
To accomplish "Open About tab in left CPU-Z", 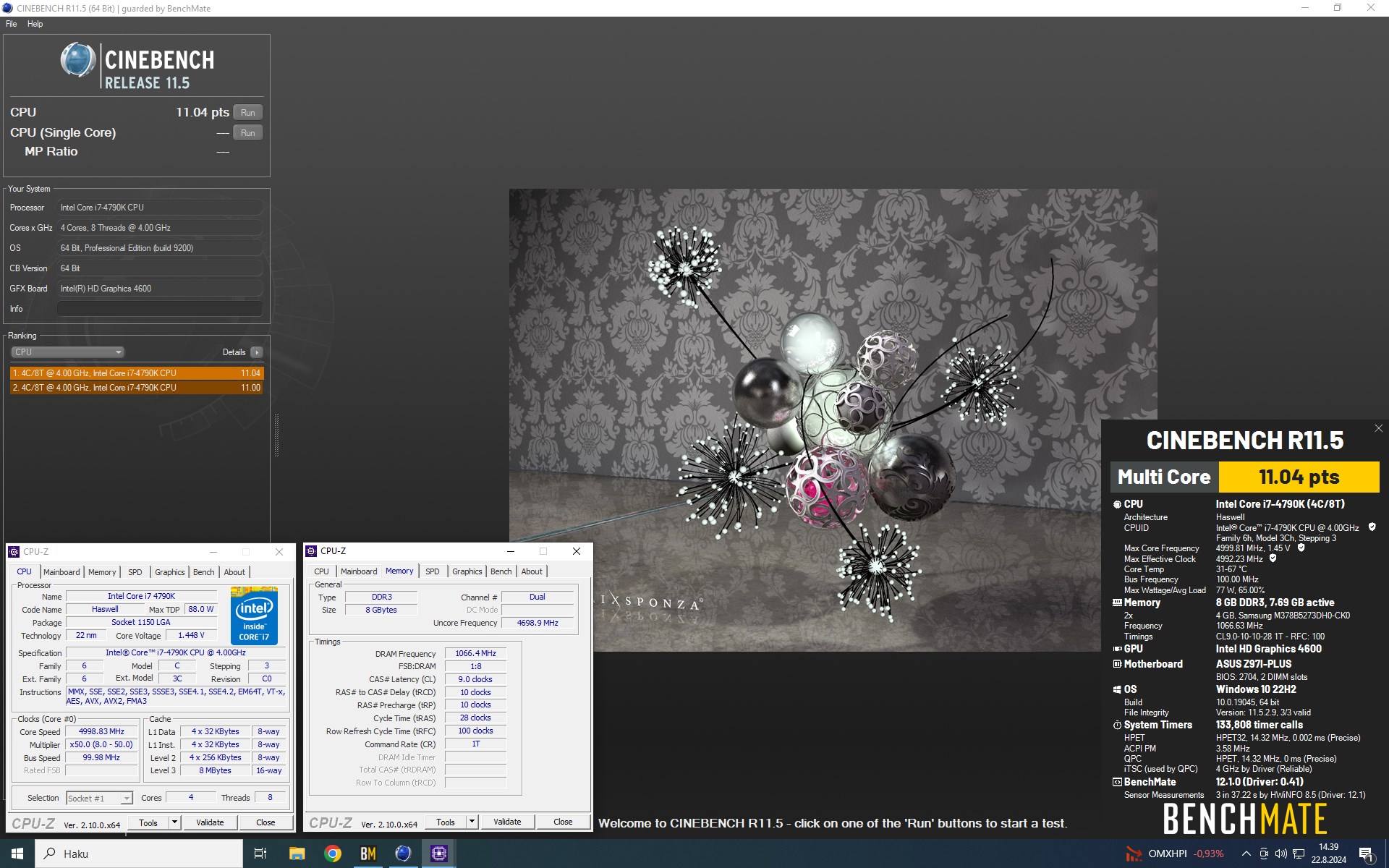I will point(234,572).
